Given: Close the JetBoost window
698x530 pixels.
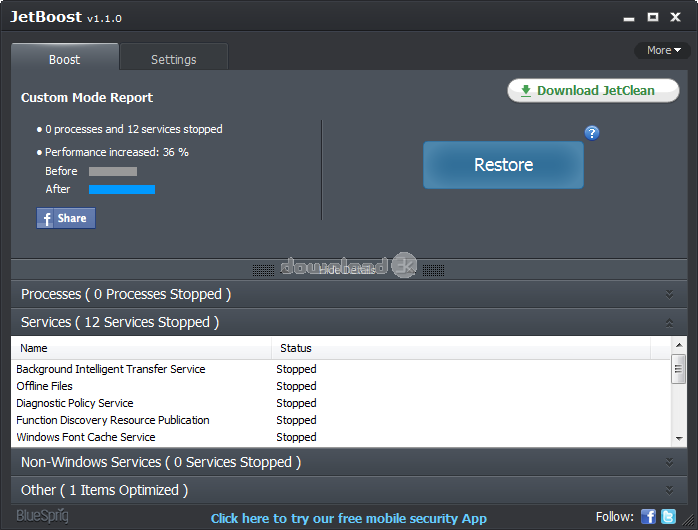Looking at the screenshot, I should coord(675,17).
